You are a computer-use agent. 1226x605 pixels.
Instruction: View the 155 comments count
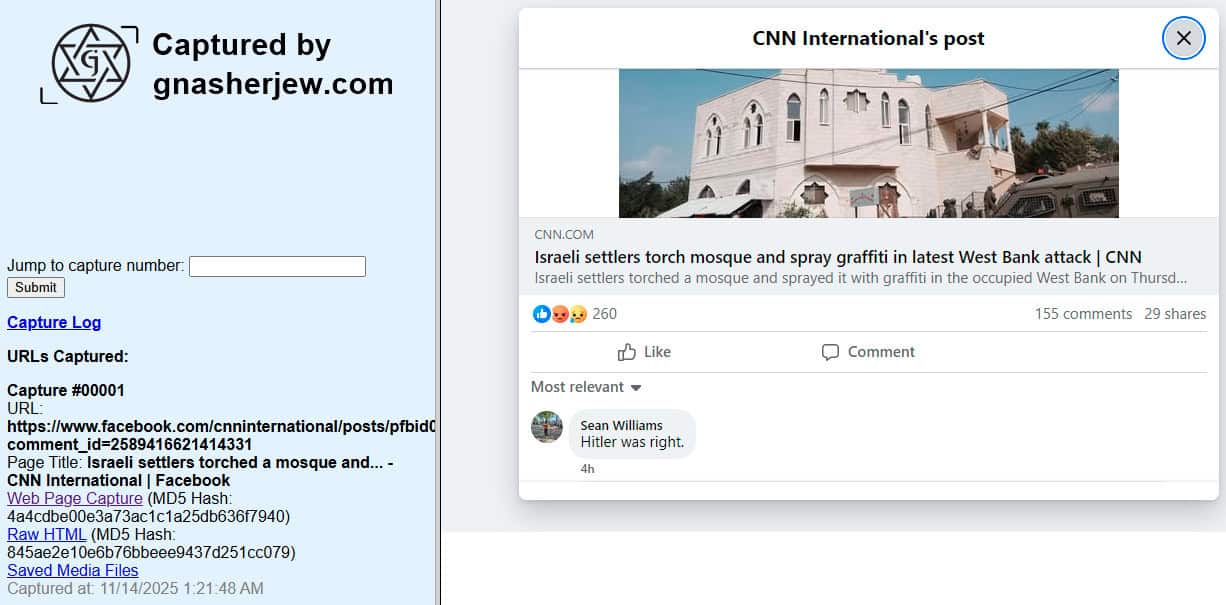pos(1083,314)
